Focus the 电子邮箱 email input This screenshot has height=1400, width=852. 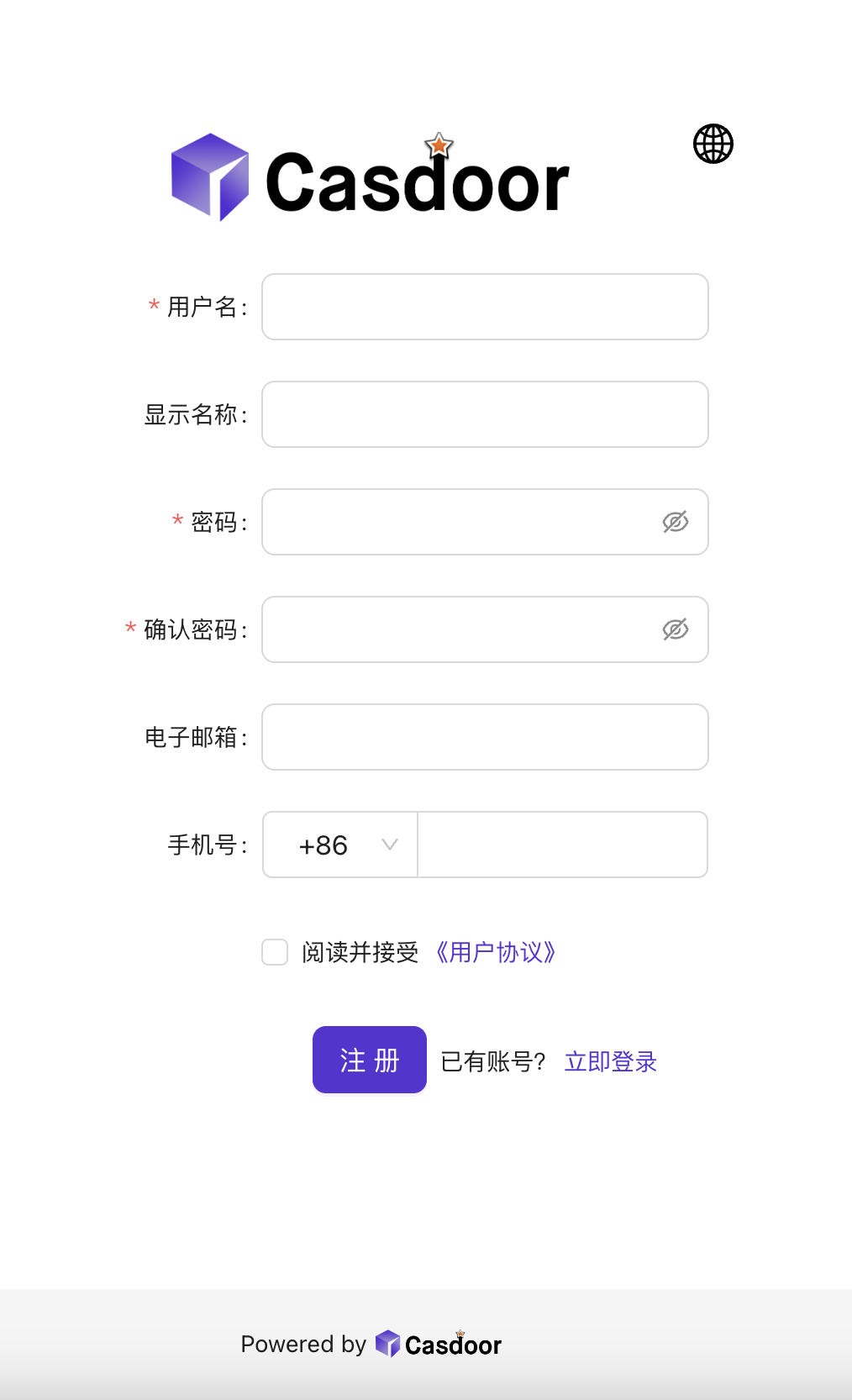tap(485, 737)
